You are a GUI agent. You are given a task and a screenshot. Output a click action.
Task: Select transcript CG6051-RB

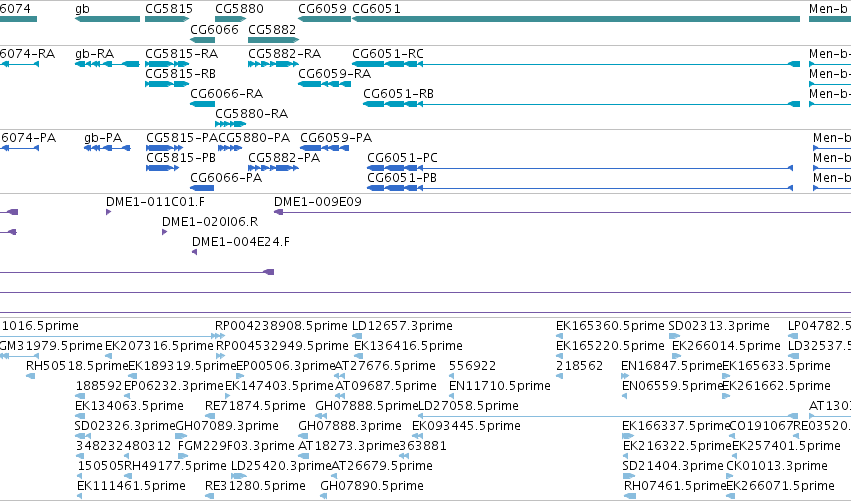pos(581,104)
